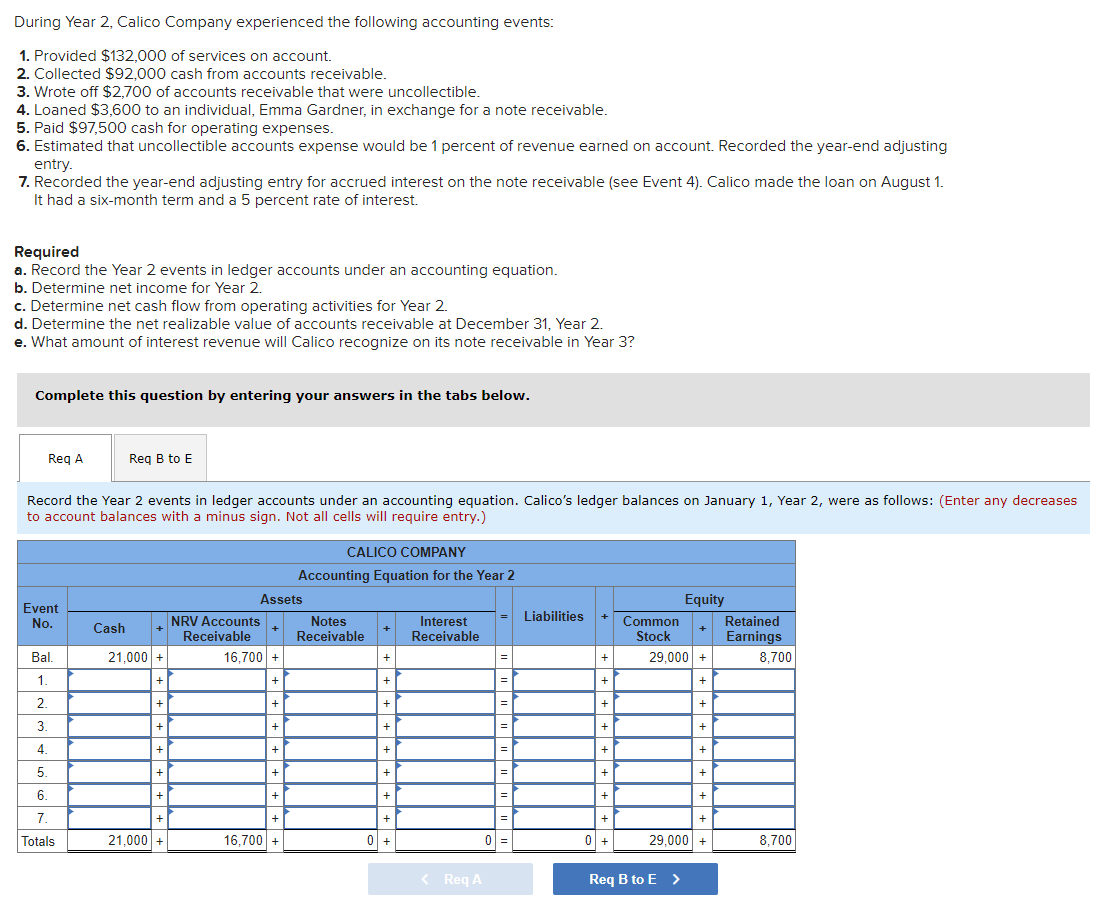Screen dimensions: 1114x906
Task: Click the Bal. Cash value 21,000
Action: 128,657
